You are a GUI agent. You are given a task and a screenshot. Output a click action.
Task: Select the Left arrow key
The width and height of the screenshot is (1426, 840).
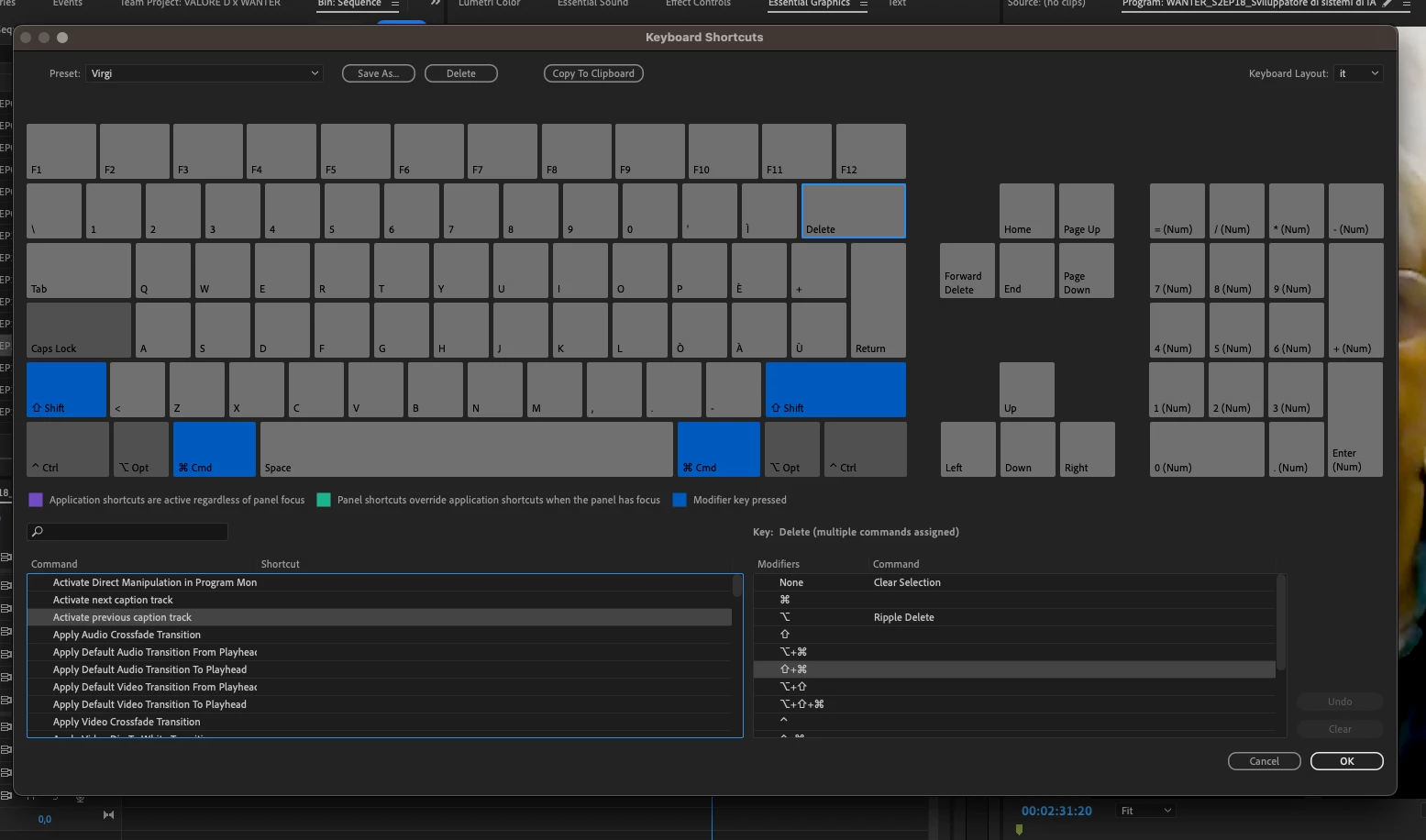coord(968,449)
